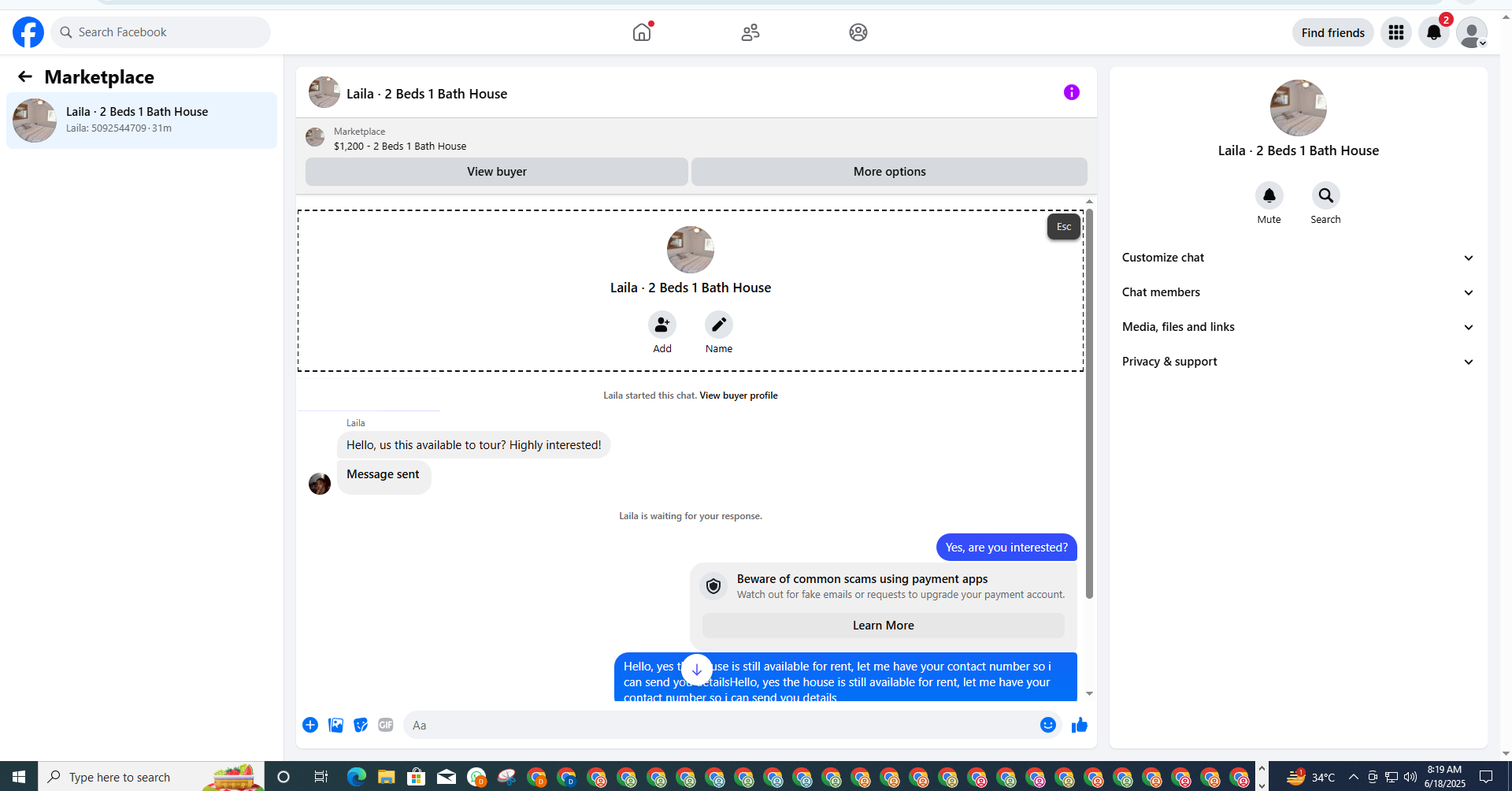The width and height of the screenshot is (1512, 791).
Task: Open Microsoft Edge from taskbar
Action: [357, 777]
